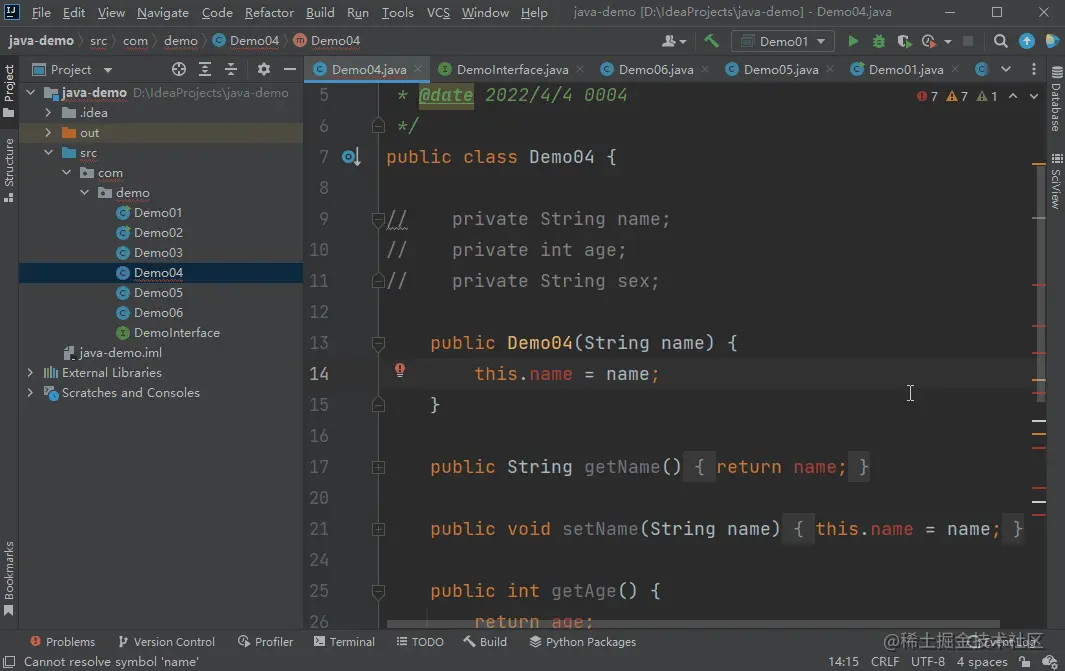Collapse the src folder in tree
The width and height of the screenshot is (1065, 671).
48,153
